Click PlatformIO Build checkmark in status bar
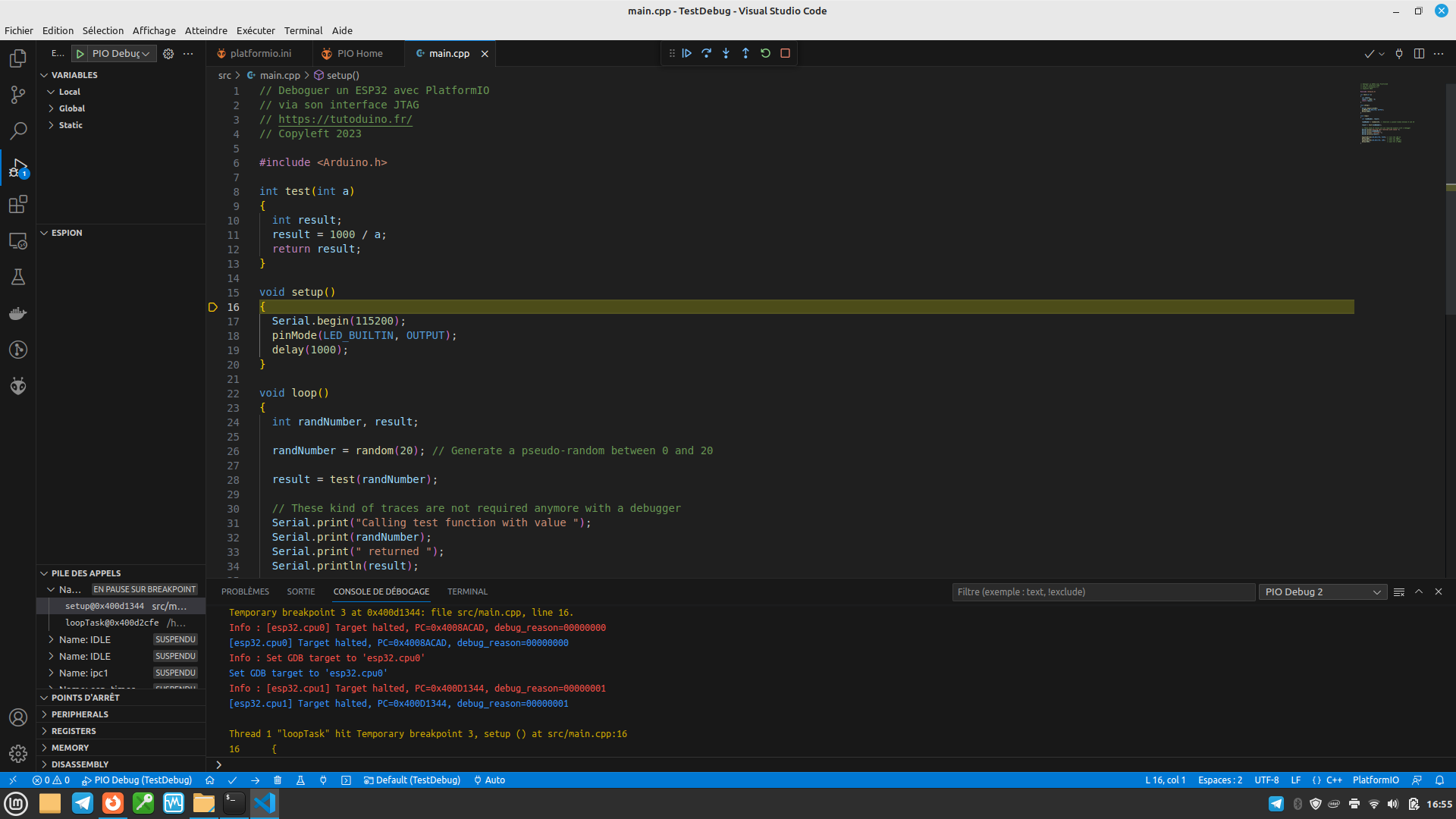The height and width of the screenshot is (819, 1456). pyautogui.click(x=233, y=780)
